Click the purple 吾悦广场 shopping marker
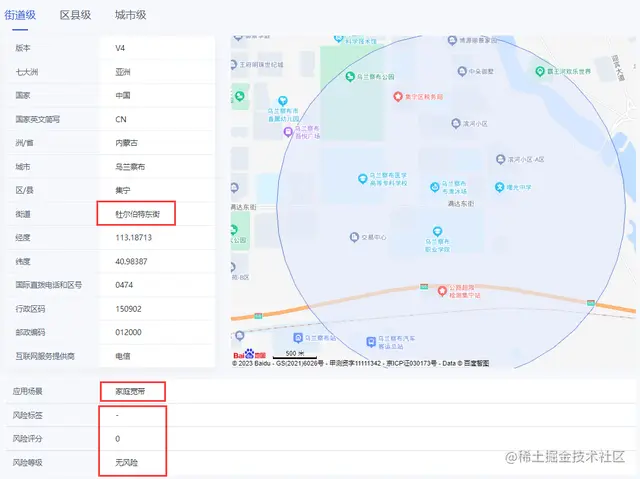 tap(288, 132)
